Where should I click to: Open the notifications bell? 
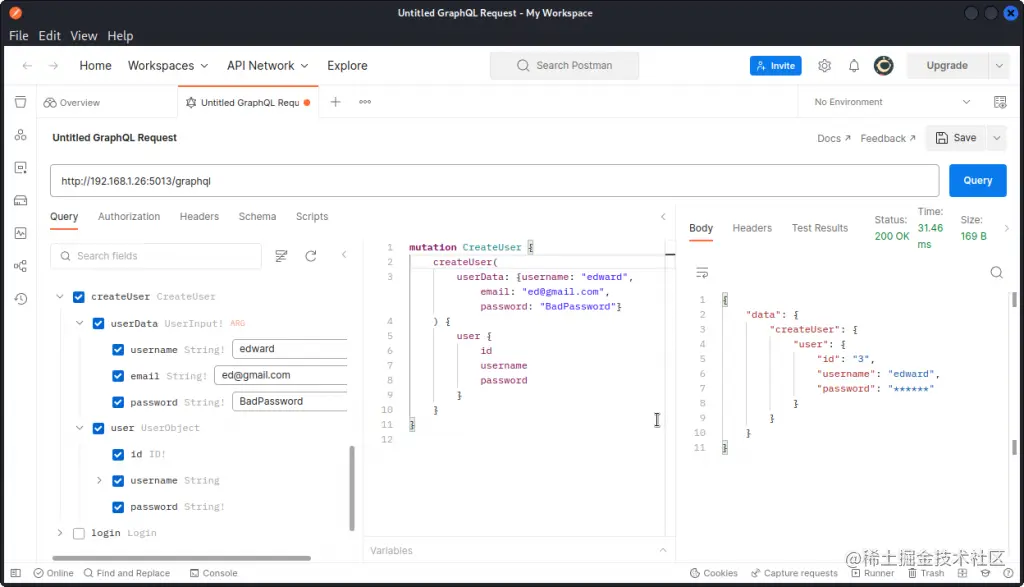pyautogui.click(x=854, y=65)
